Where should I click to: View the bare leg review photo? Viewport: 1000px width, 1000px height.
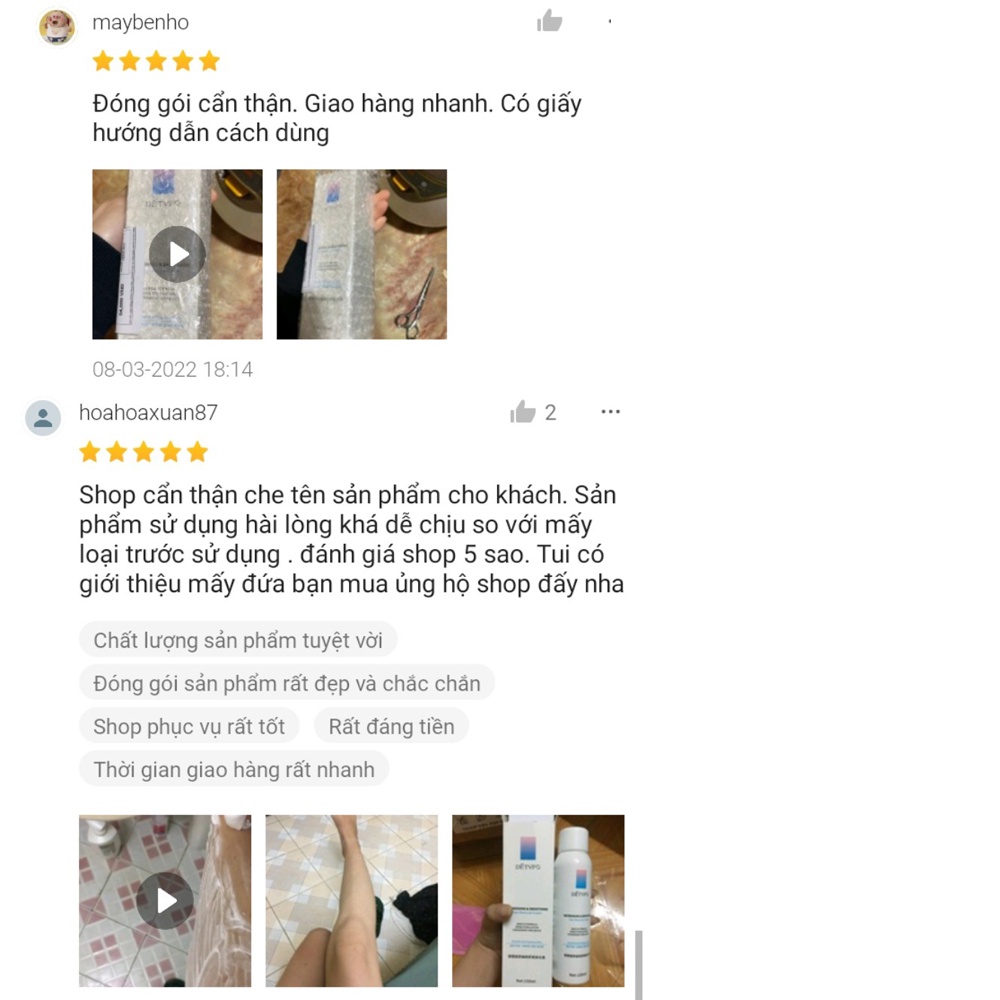pyautogui.click(x=351, y=901)
